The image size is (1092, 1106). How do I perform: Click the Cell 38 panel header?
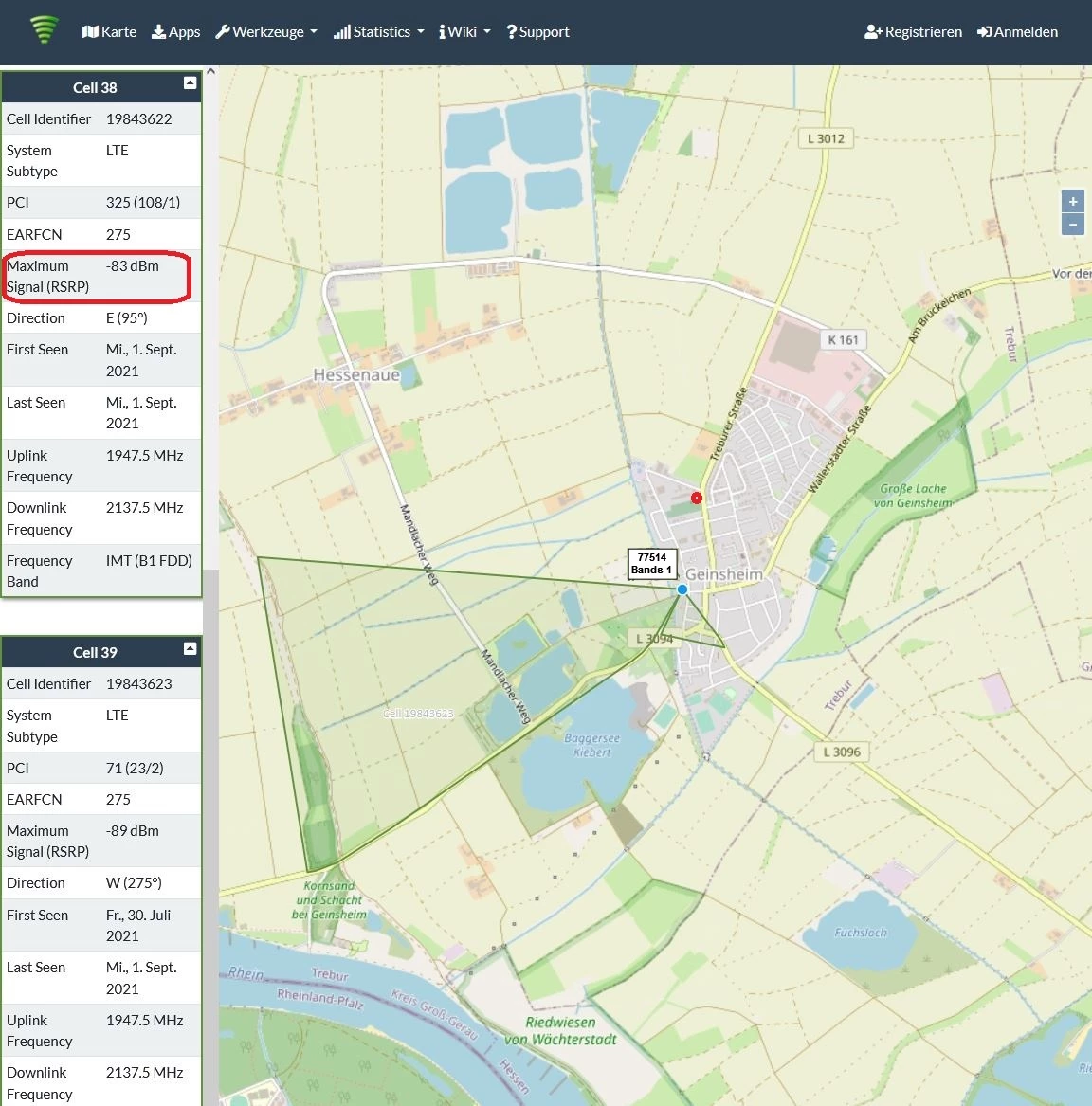(95, 87)
